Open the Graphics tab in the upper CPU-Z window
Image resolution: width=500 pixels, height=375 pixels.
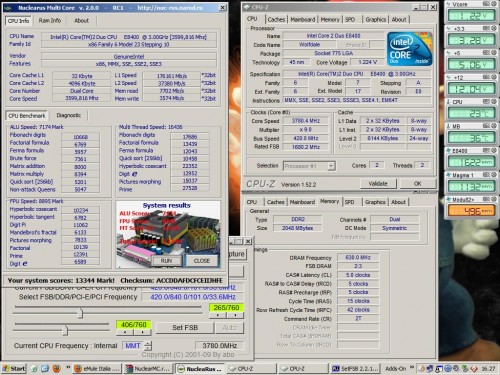point(375,20)
